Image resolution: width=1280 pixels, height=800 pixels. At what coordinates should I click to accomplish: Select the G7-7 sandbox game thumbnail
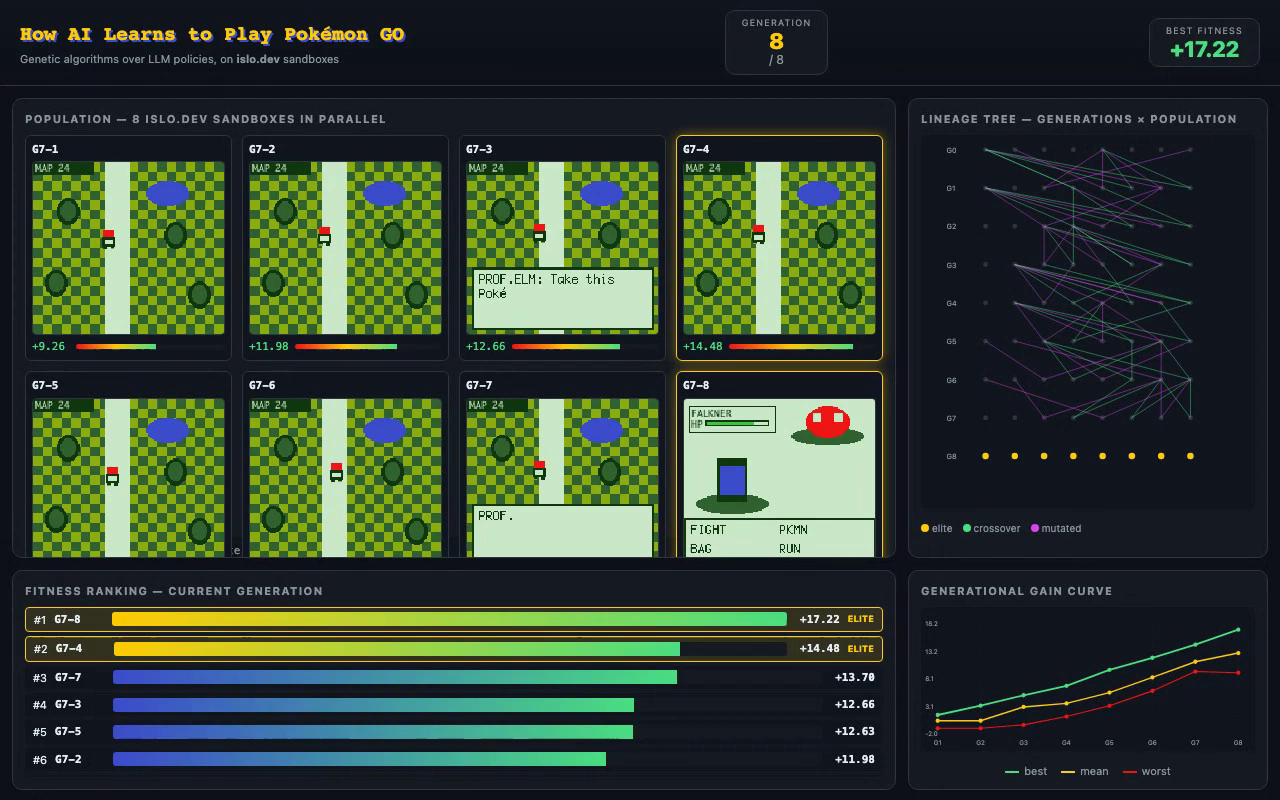562,478
